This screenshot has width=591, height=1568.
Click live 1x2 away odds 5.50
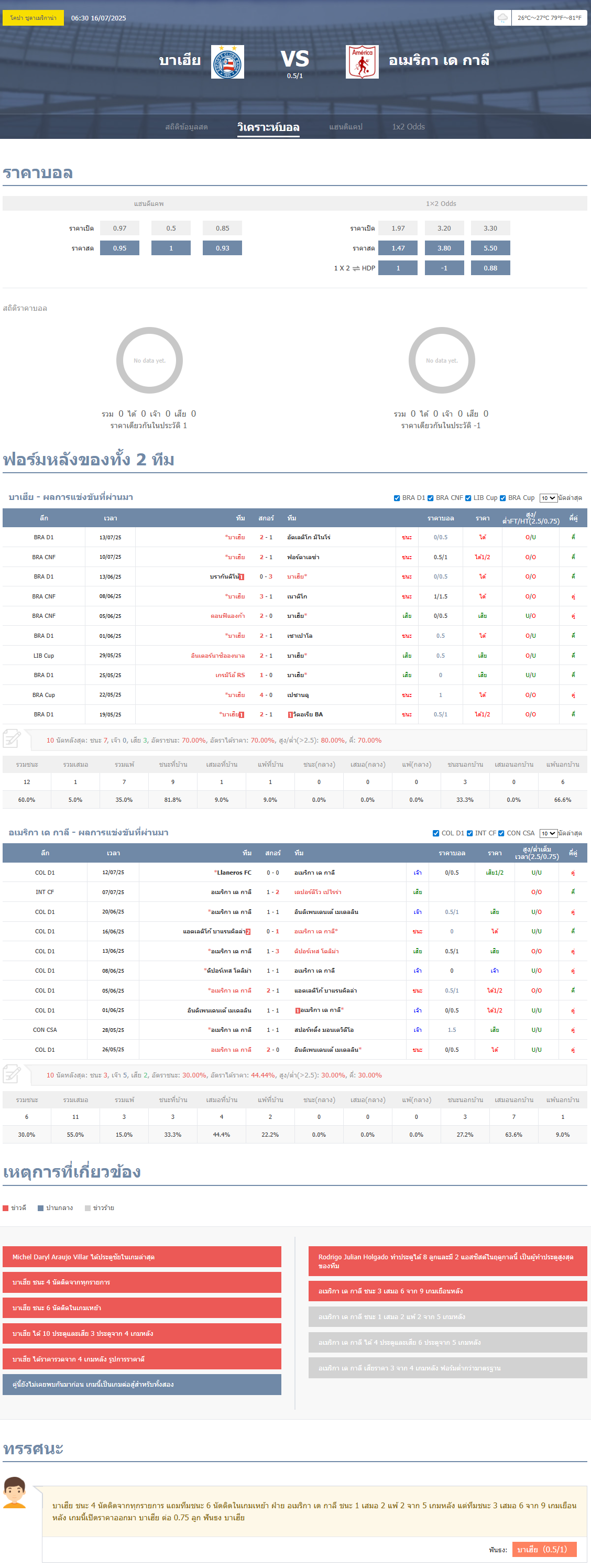[x=490, y=248]
